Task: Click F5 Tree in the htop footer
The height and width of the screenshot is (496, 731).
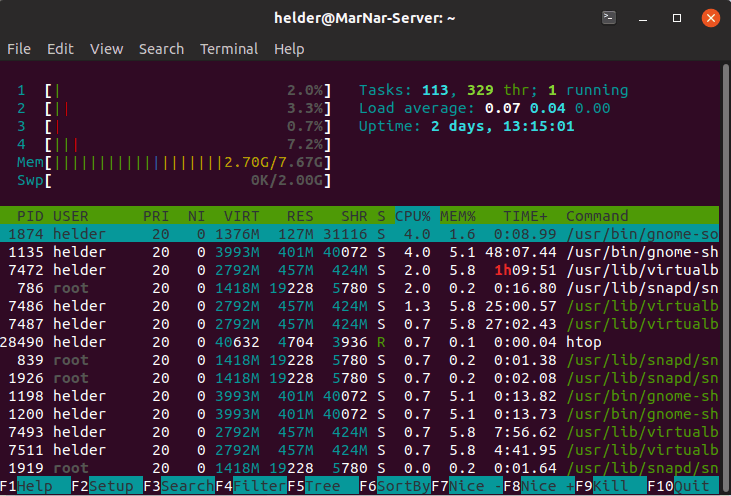Action: pos(323,486)
